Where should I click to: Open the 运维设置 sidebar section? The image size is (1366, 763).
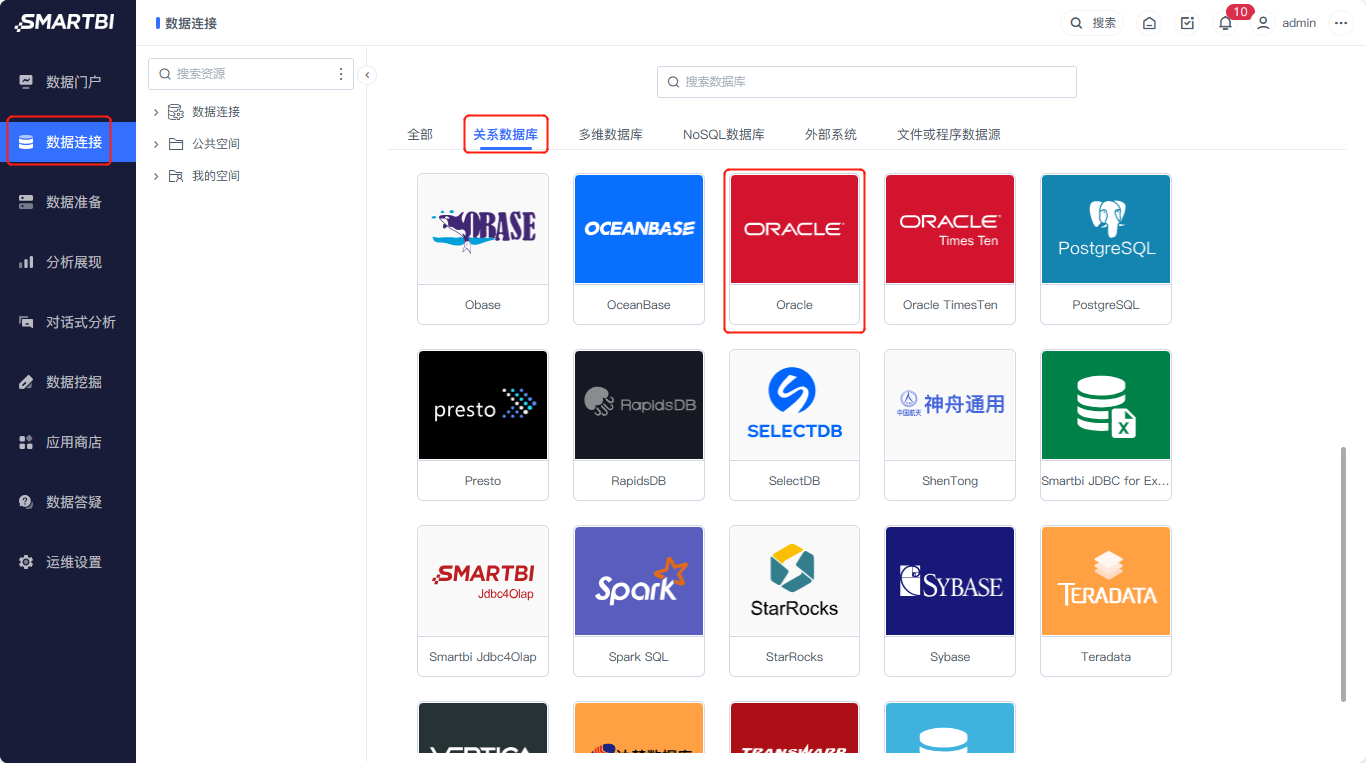pos(68,562)
